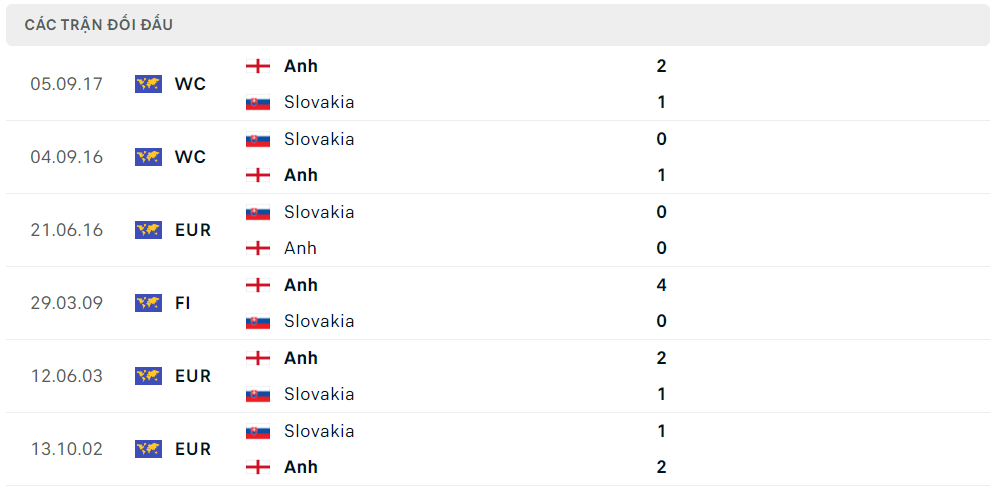
Task: Click the competition icon for the 21.06.16 match
Action: 148,230
